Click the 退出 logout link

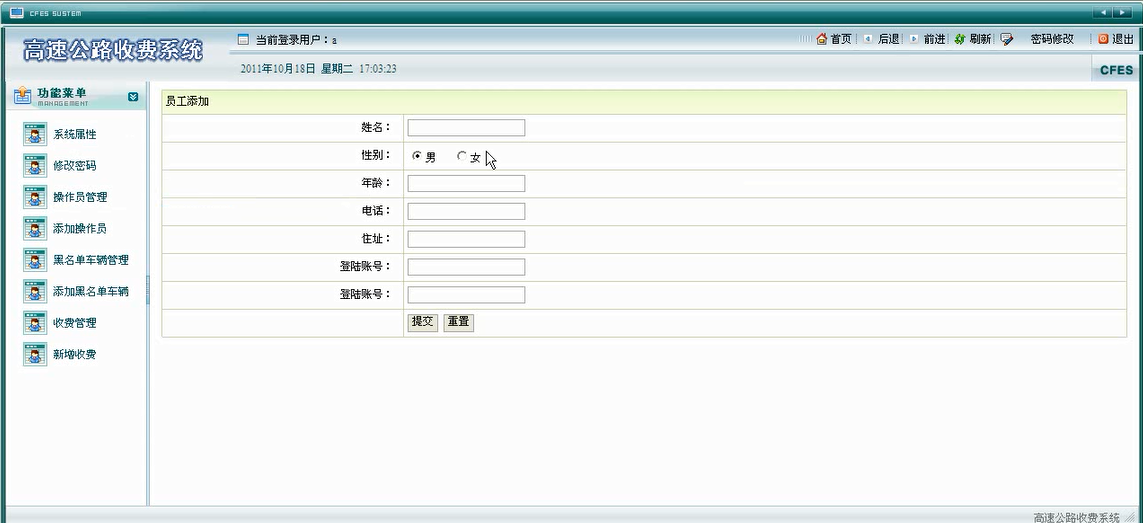pos(1123,39)
